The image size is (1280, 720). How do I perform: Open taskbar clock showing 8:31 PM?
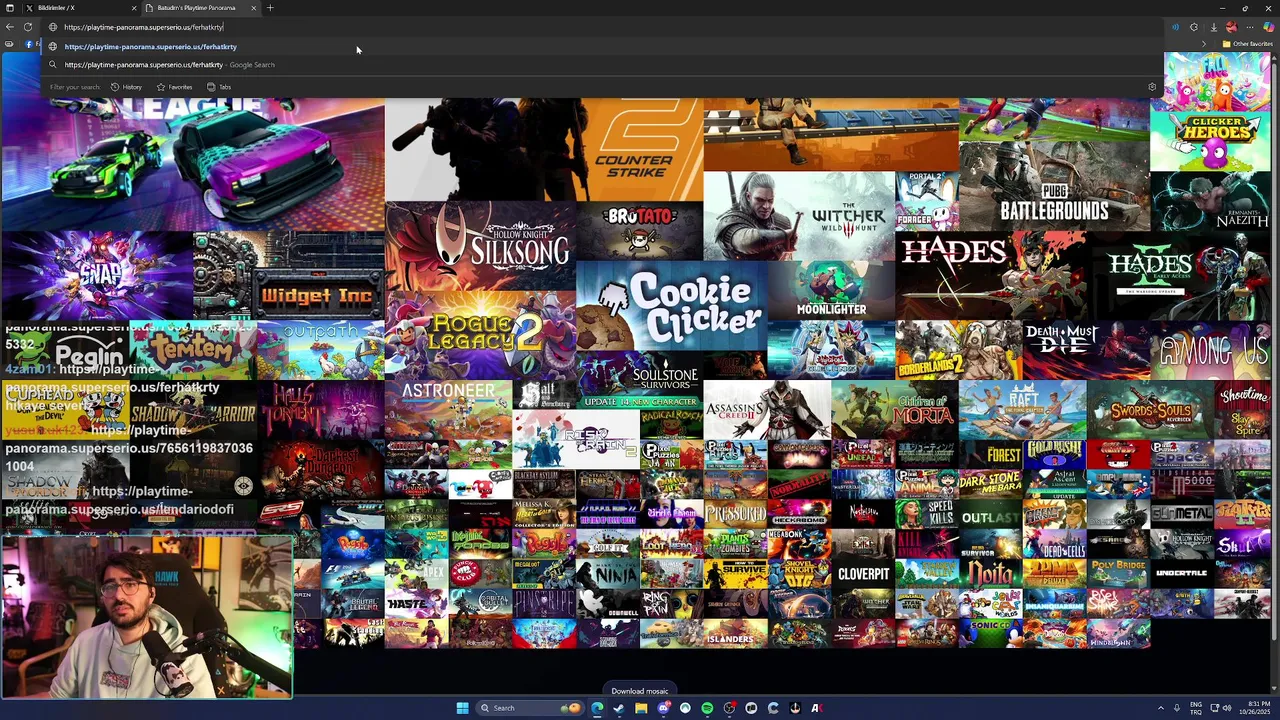[1253, 708]
